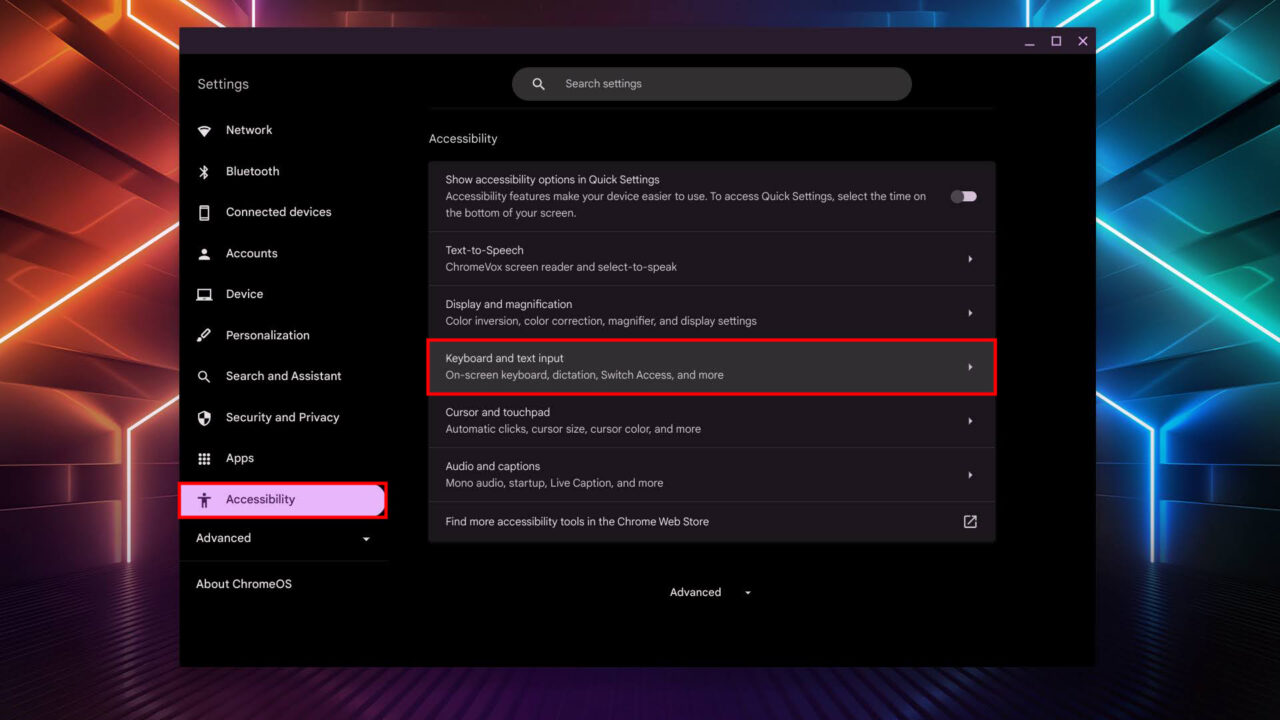The height and width of the screenshot is (720, 1280).
Task: Select the laptop icon for Device
Action: coord(204,294)
